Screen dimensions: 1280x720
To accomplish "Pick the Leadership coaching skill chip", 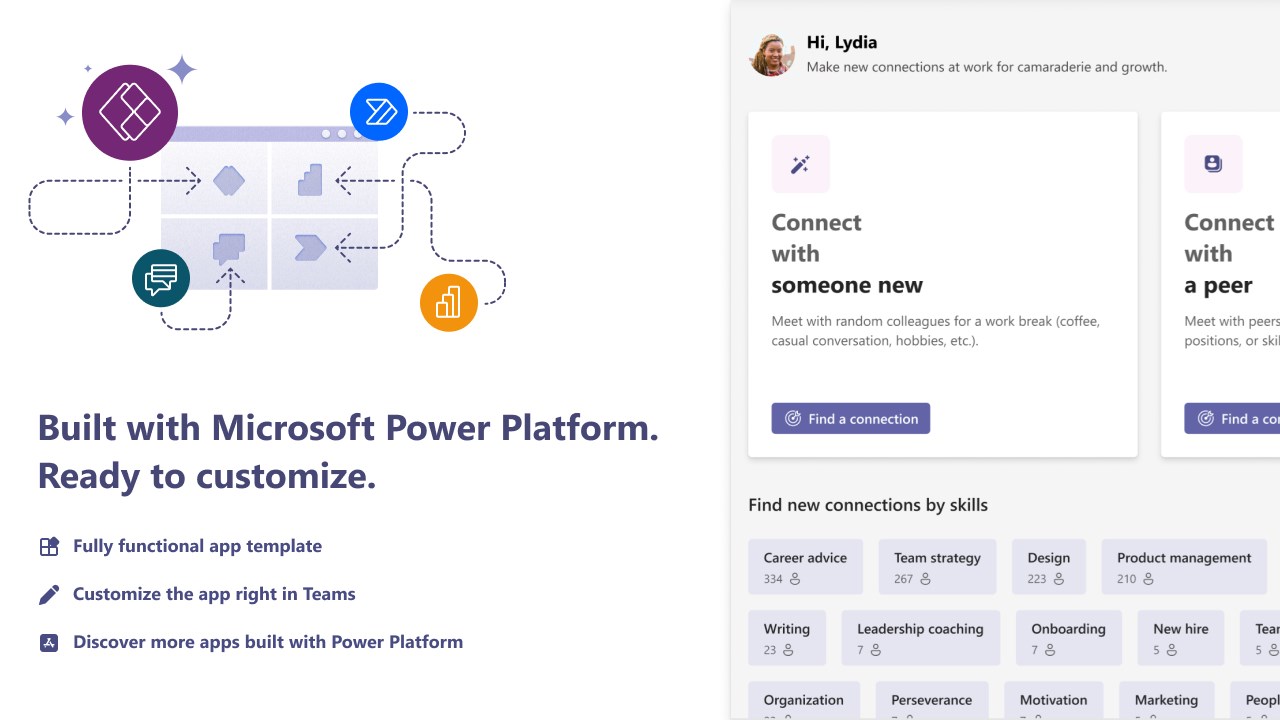I will click(x=920, y=638).
